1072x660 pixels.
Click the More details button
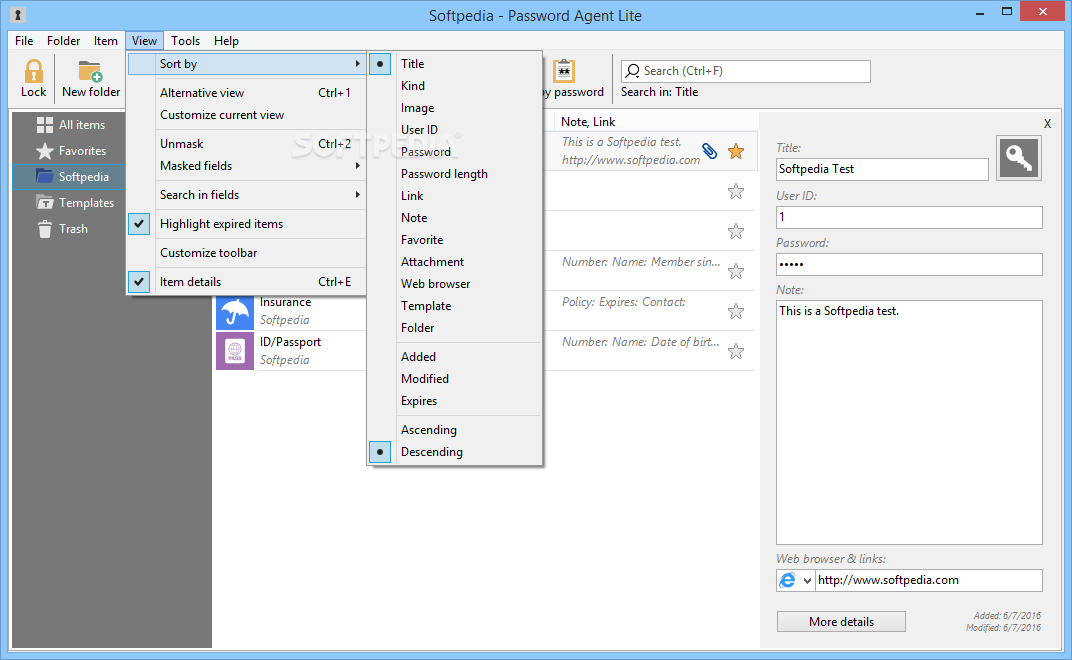tap(841, 622)
